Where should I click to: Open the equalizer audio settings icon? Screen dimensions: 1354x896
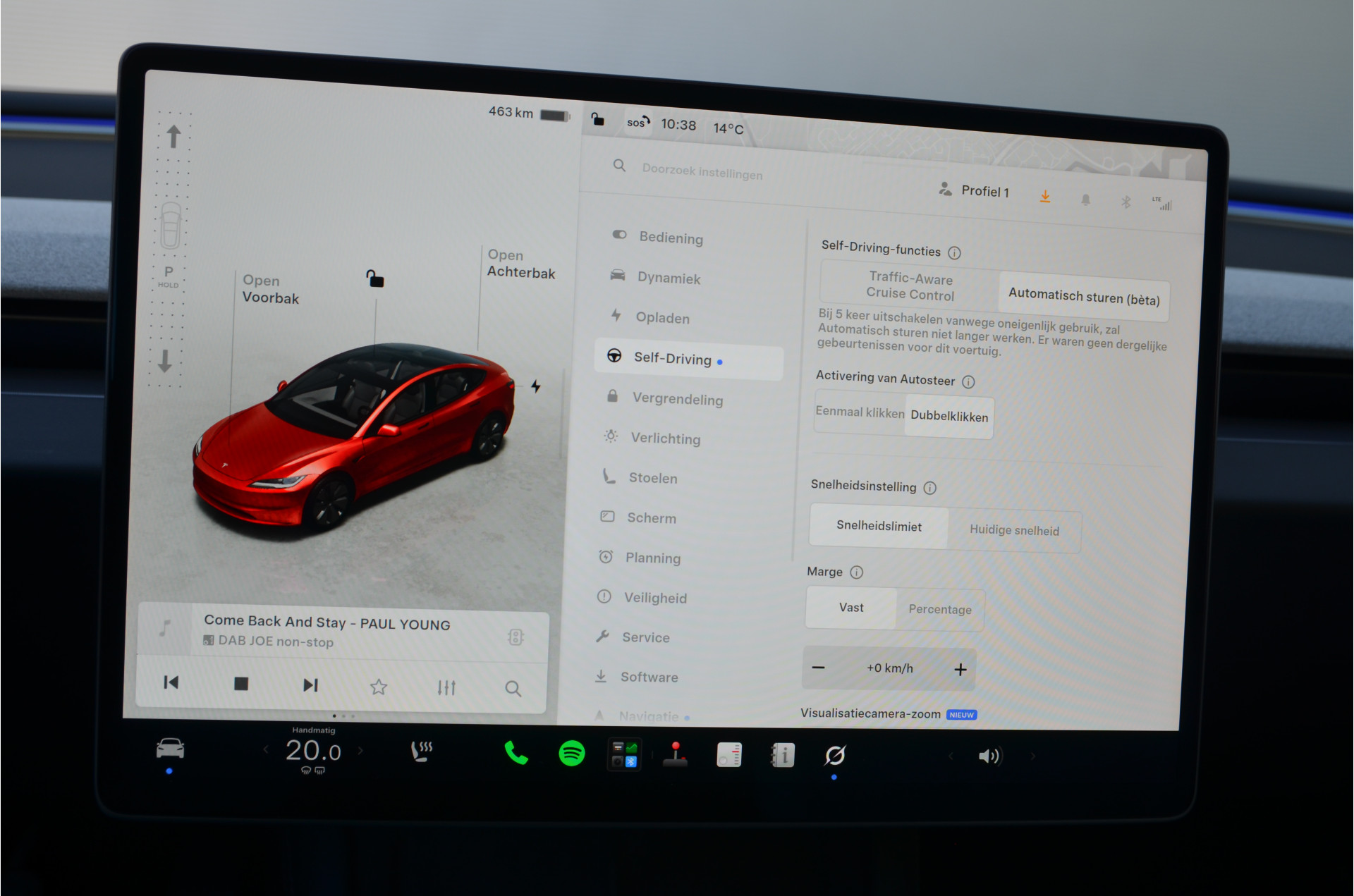(x=446, y=687)
